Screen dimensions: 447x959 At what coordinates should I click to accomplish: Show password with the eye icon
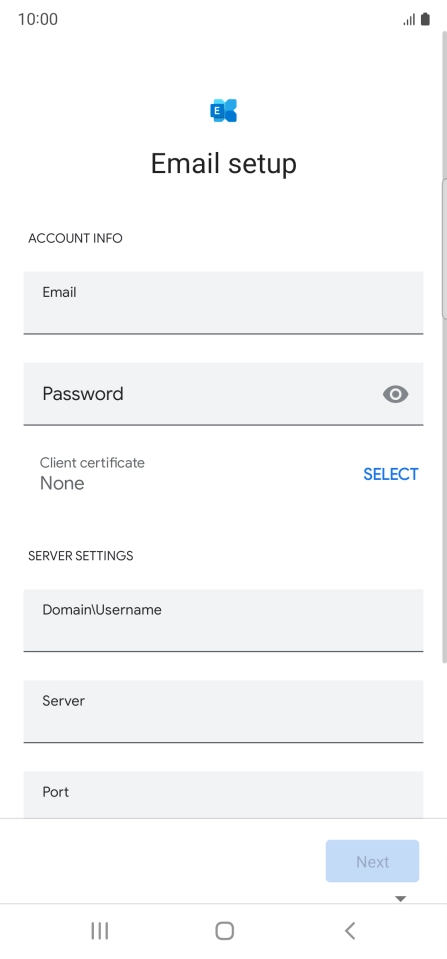[396, 394]
